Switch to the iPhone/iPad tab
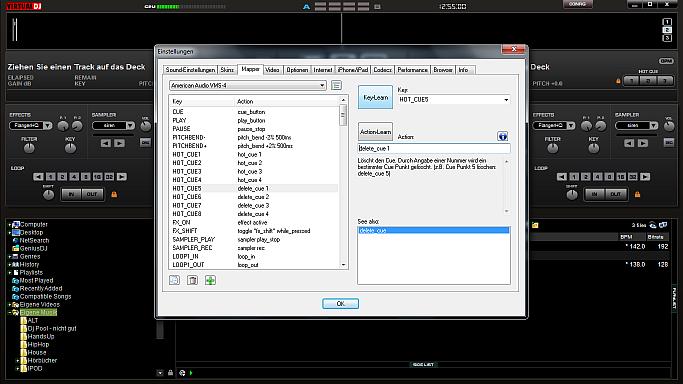Viewport: 683px width, 384px height. pos(353,70)
